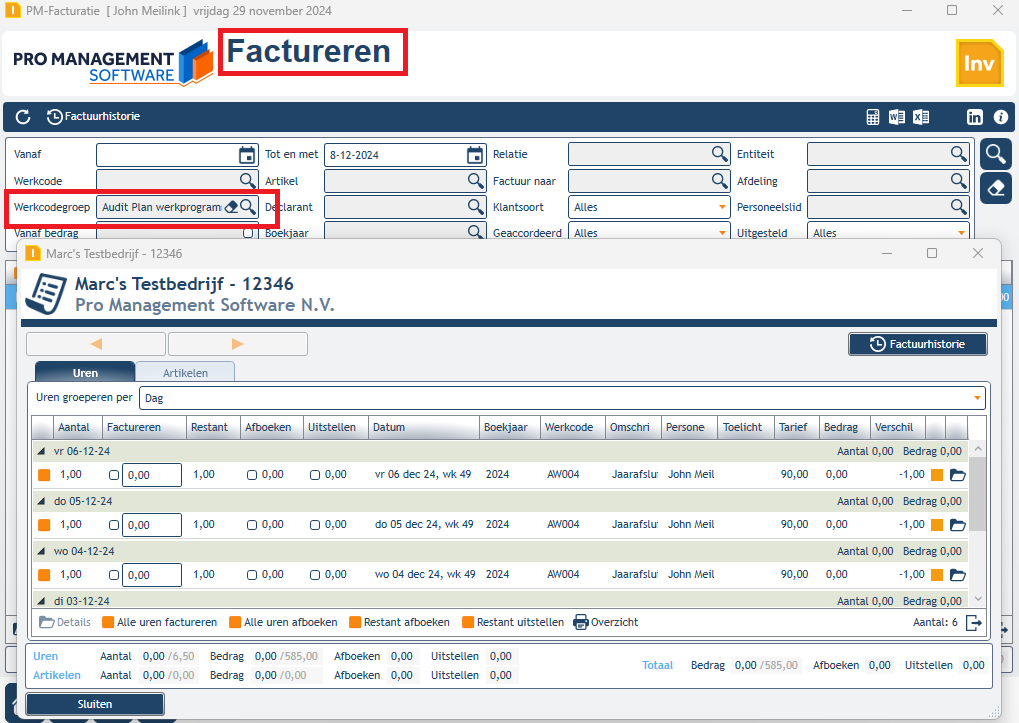This screenshot has width=1019, height=723.
Task: Tick the Afboeken checkbox for do 05-12-24
Action: (252, 525)
